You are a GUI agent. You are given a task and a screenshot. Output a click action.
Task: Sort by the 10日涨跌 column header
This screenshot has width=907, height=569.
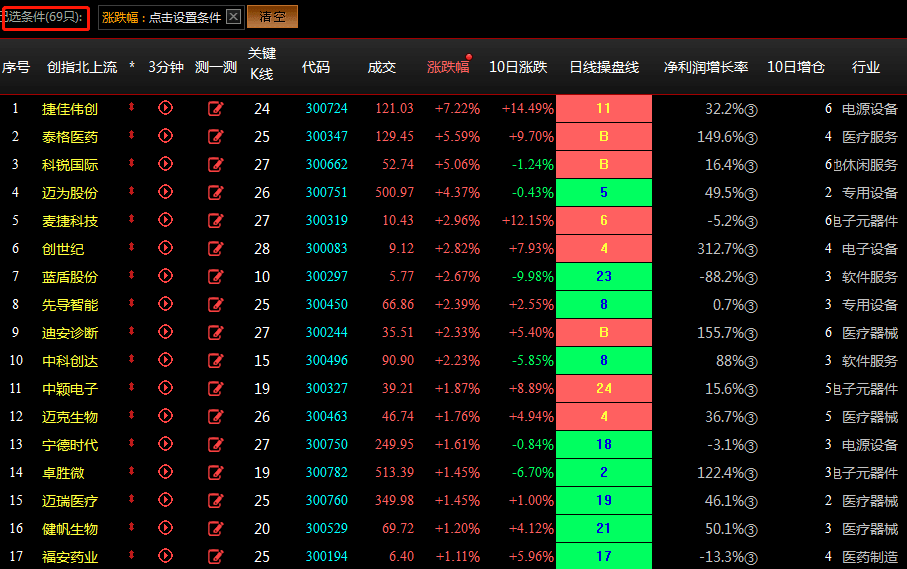click(x=518, y=67)
